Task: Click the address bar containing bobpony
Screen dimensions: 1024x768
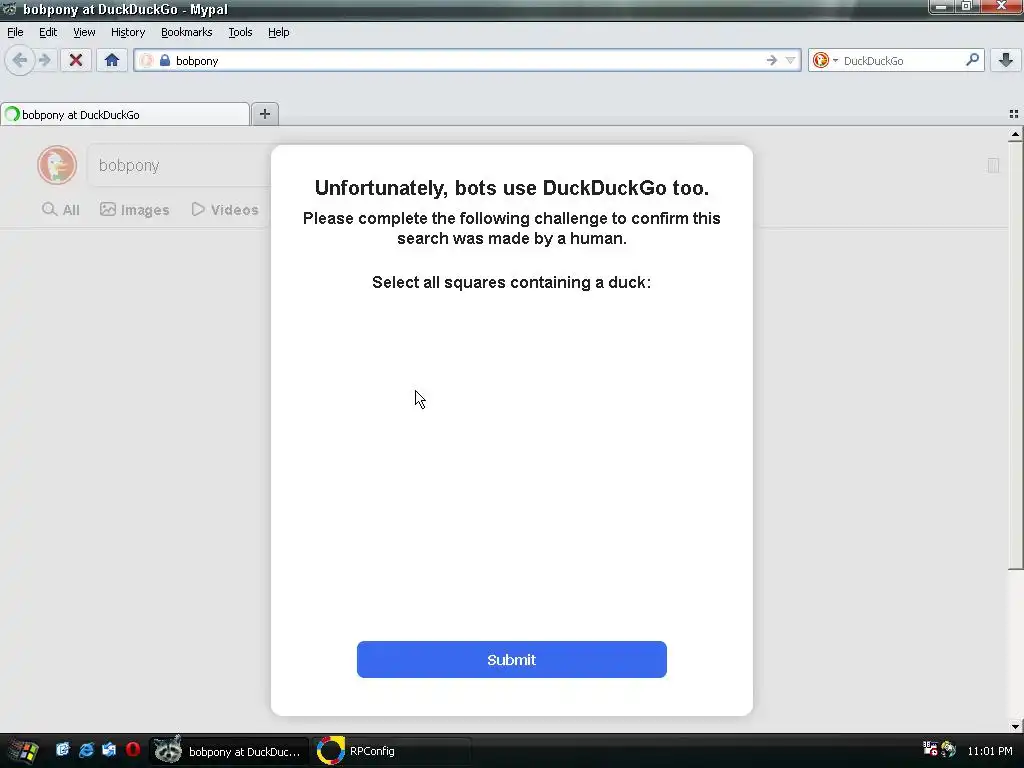Action: click(467, 61)
